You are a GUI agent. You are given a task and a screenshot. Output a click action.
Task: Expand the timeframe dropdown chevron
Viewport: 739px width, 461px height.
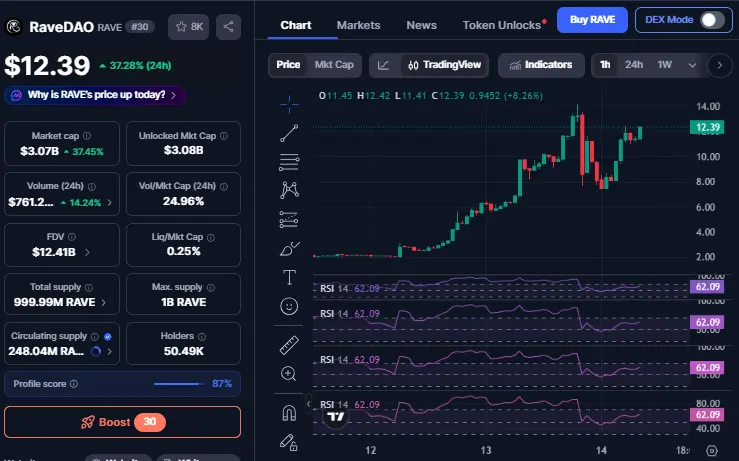pyautogui.click(x=692, y=65)
